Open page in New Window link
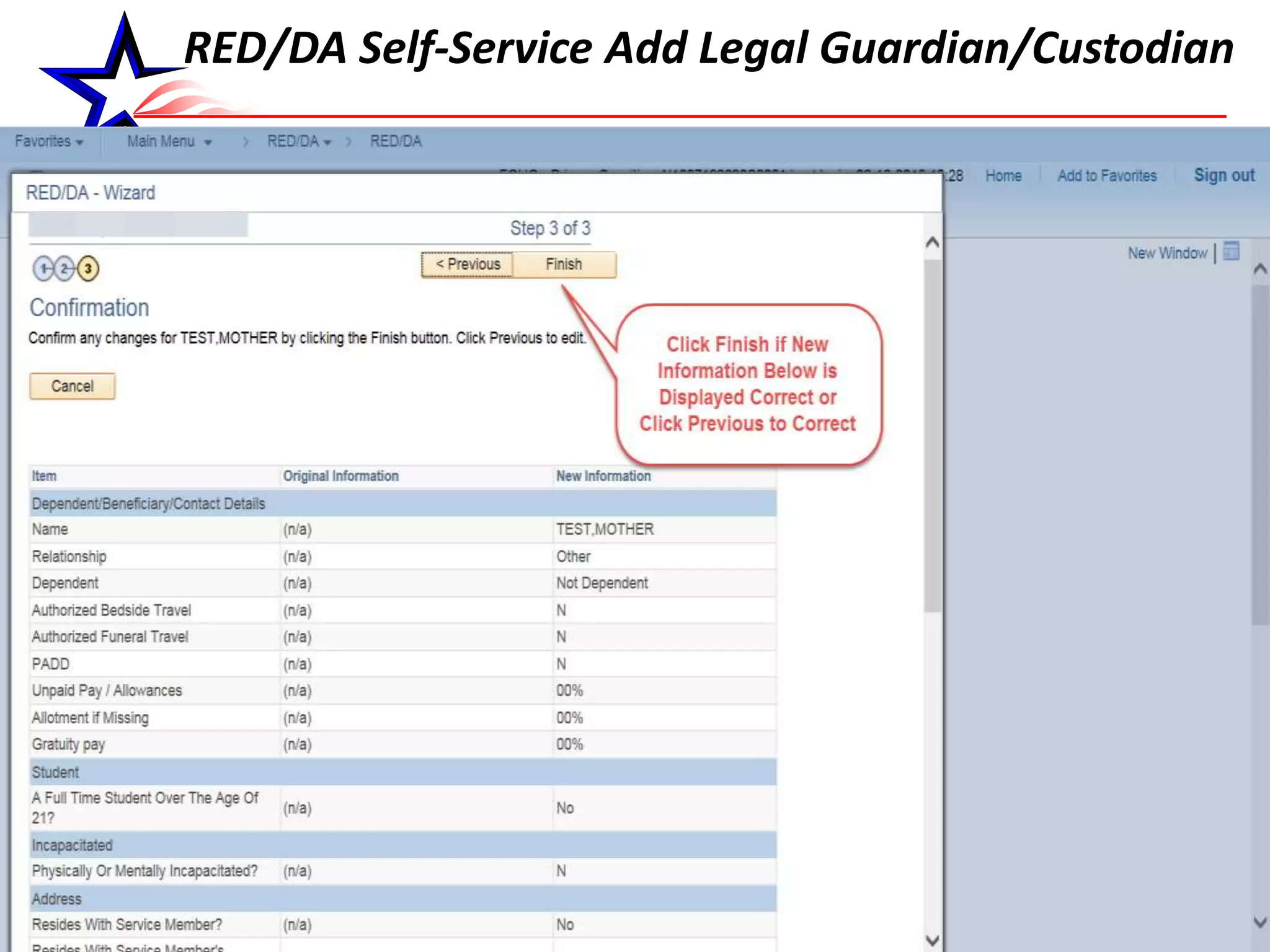The image size is (1270, 952). pos(1167,253)
